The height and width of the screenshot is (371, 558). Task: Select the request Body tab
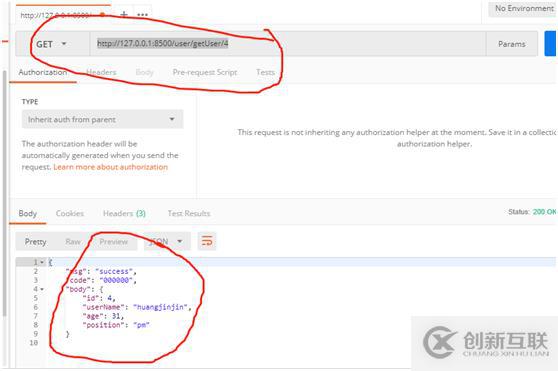(144, 72)
